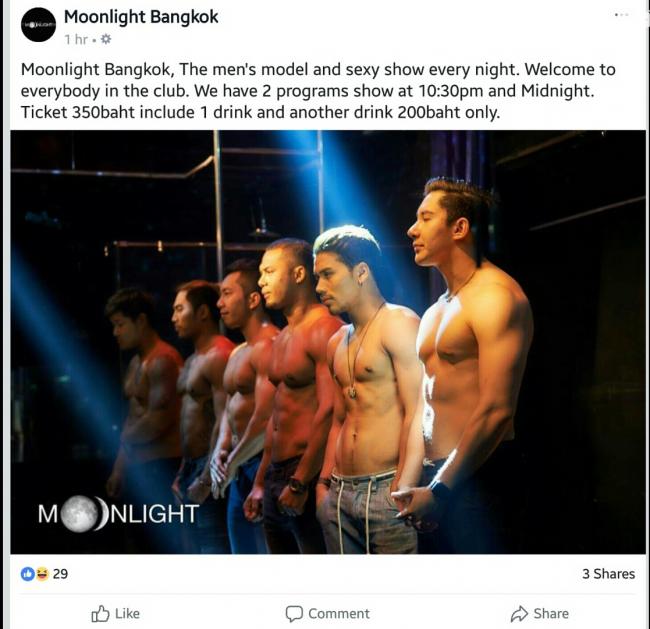Open the 1 hr timestamp link
Screen dimensions: 650x629
(x=76, y=39)
